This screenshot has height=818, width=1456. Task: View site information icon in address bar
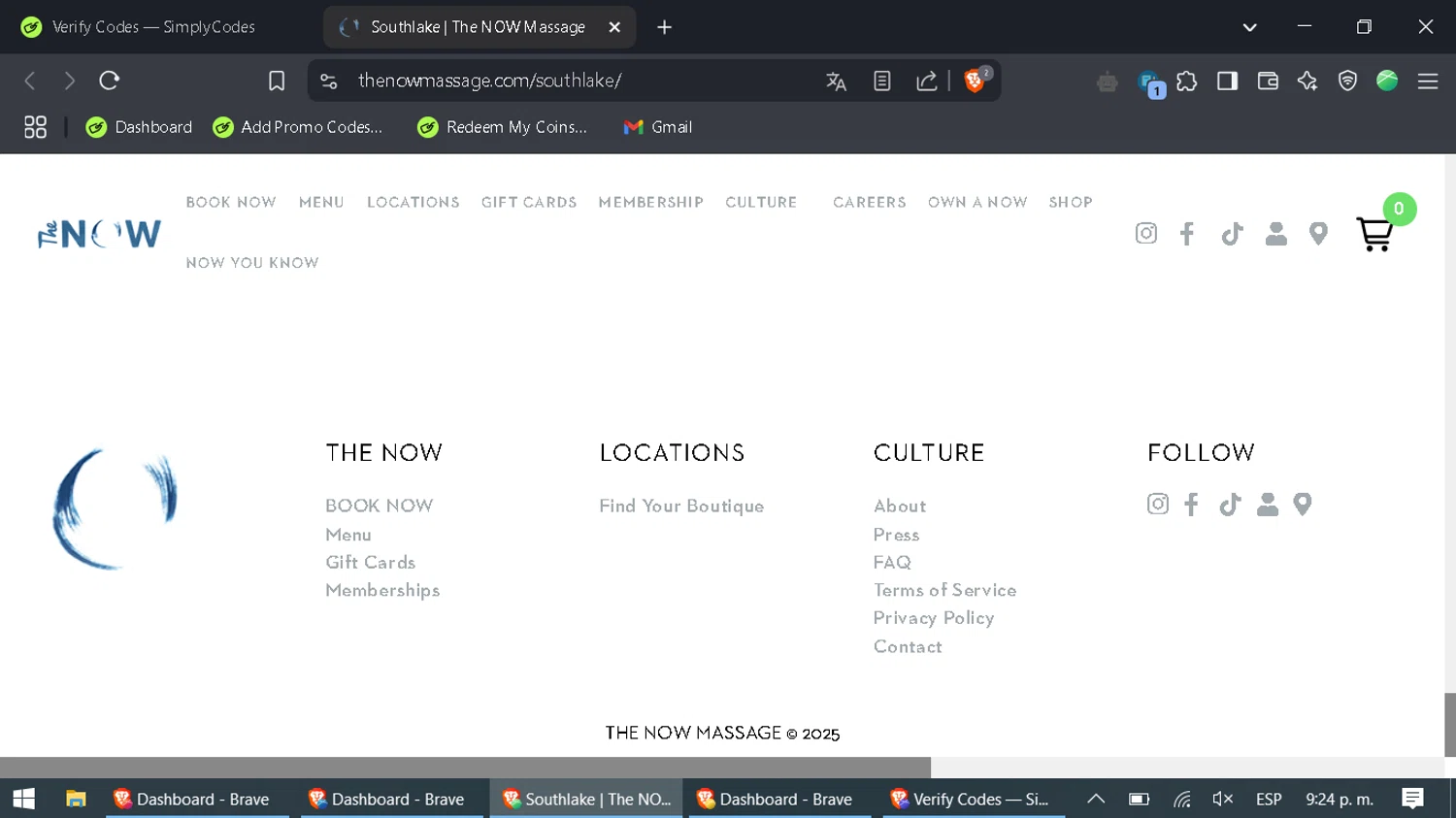(x=329, y=82)
